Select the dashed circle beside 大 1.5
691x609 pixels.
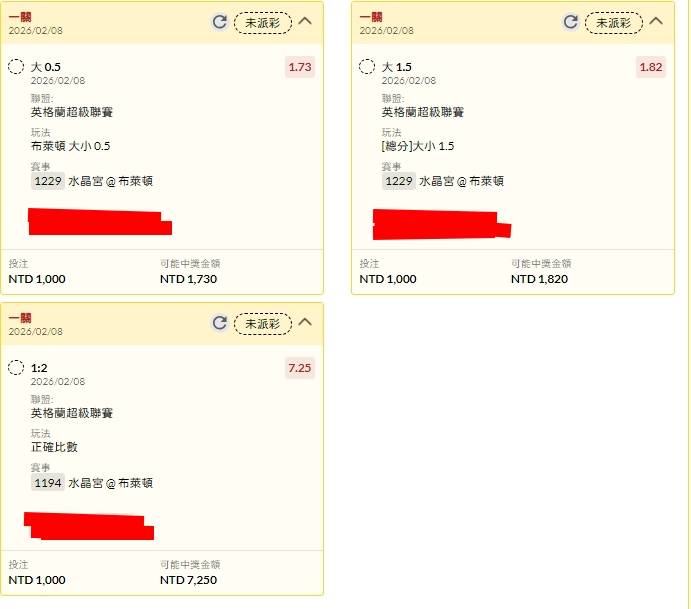point(367,67)
